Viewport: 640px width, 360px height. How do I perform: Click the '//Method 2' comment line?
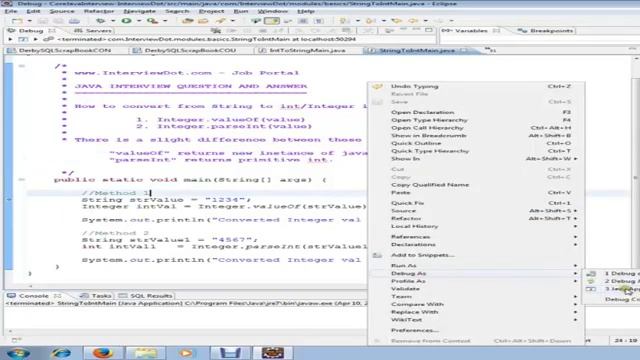[x=115, y=233]
